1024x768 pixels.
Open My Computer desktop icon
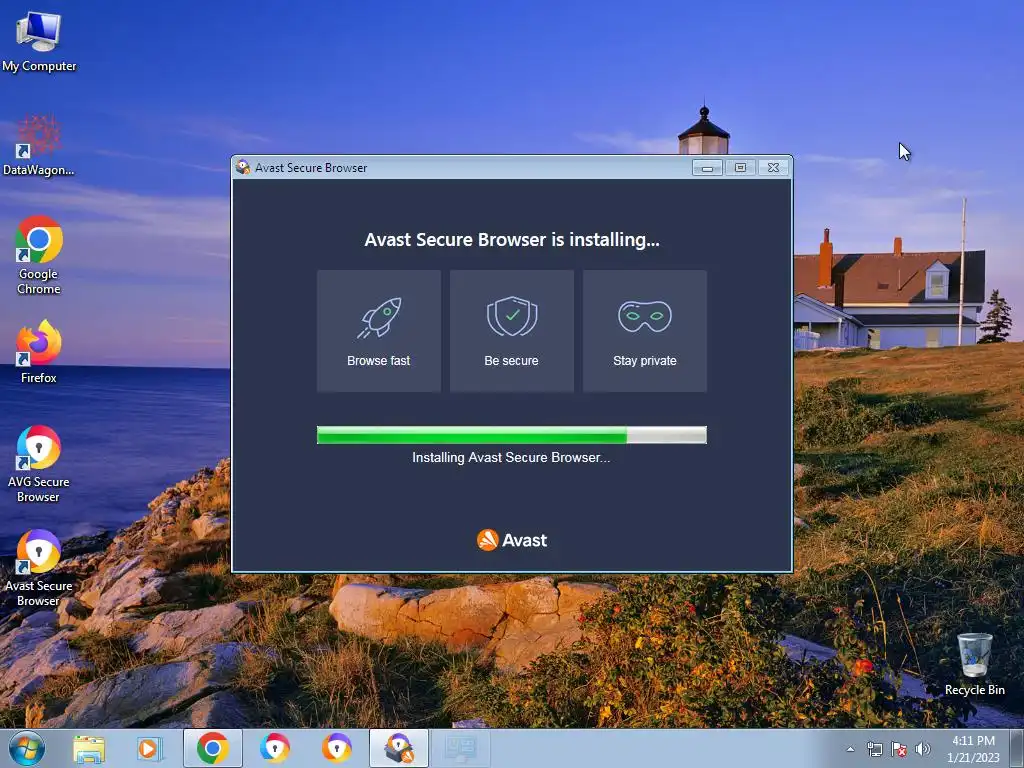(39, 40)
